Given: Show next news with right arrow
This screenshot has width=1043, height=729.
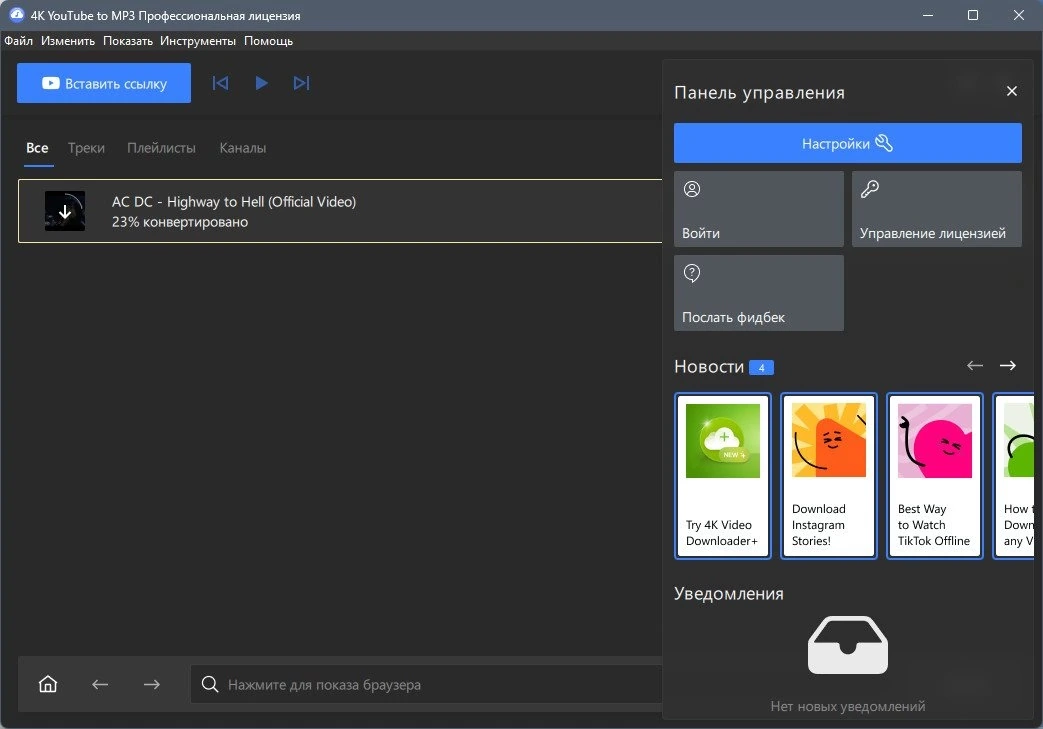Looking at the screenshot, I should pos(1008,366).
